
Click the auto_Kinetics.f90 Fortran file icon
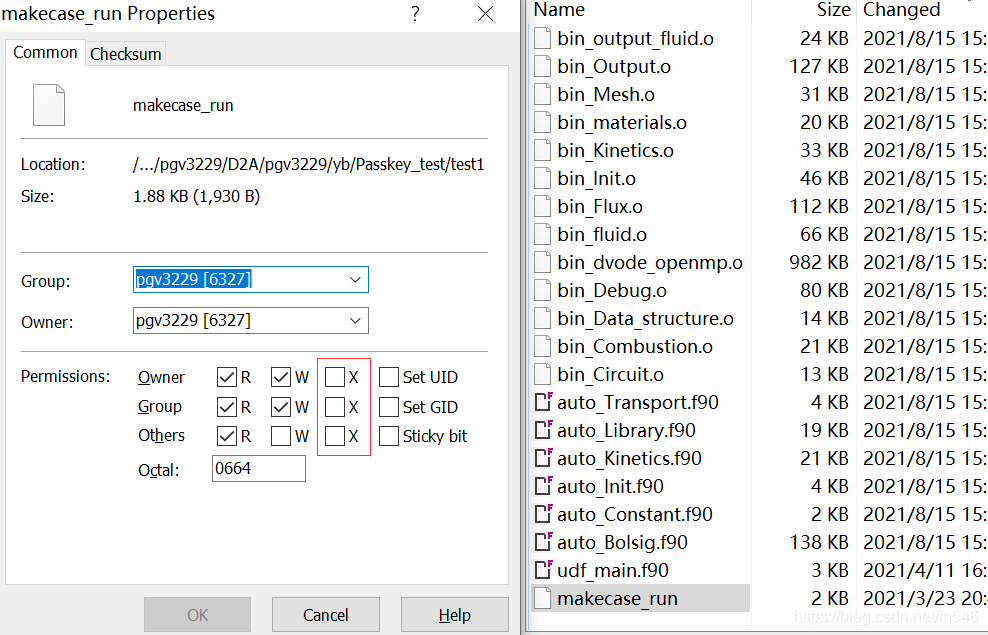[543, 458]
